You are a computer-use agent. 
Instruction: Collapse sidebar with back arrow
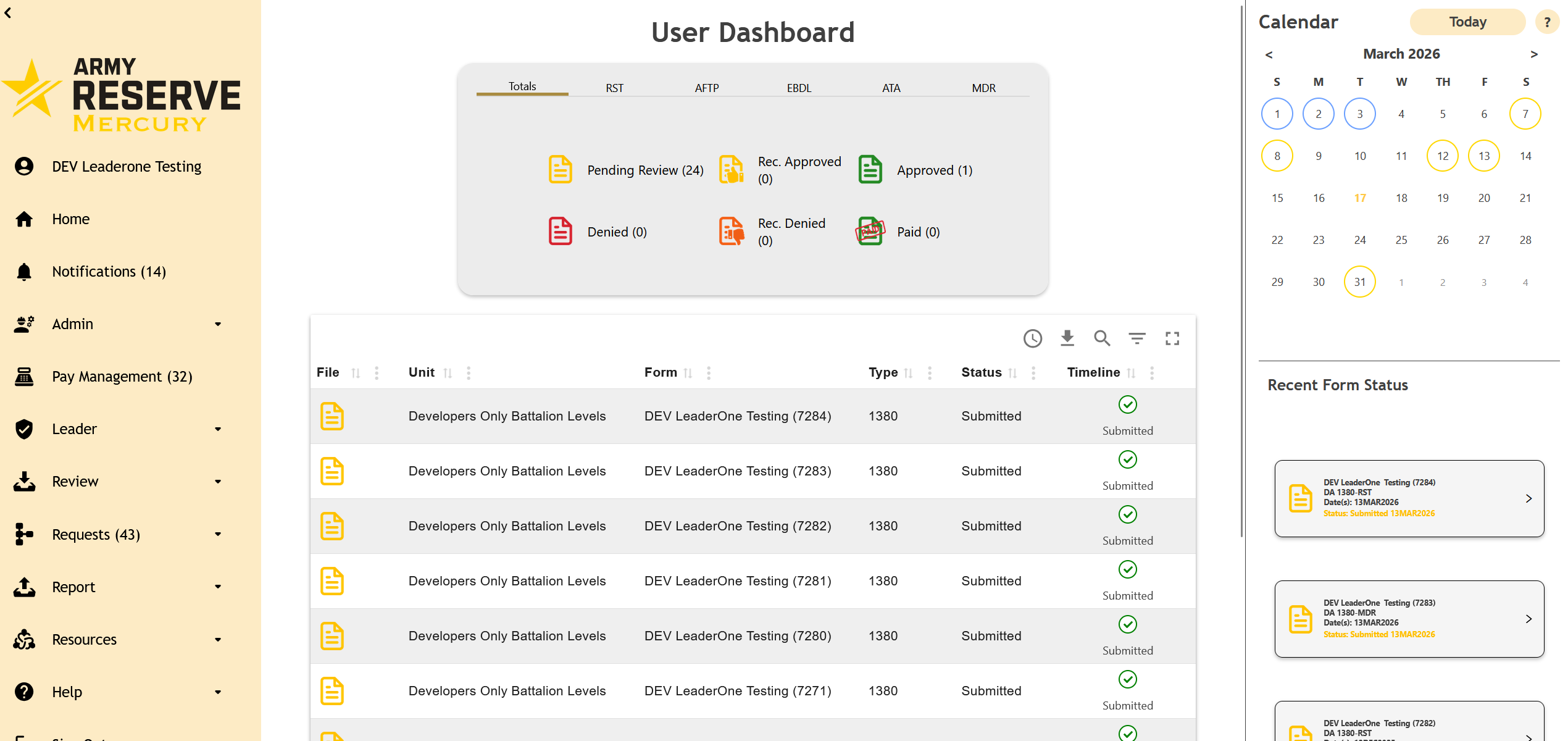(8, 12)
